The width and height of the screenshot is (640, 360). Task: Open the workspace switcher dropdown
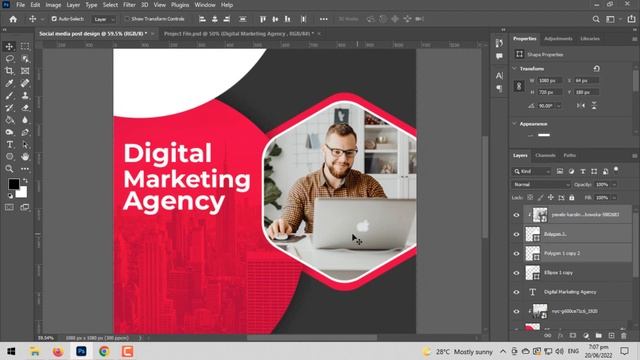point(612,19)
